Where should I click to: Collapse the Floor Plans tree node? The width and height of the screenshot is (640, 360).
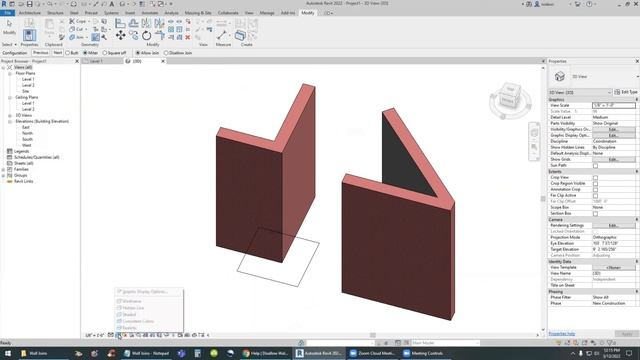pos(10,73)
